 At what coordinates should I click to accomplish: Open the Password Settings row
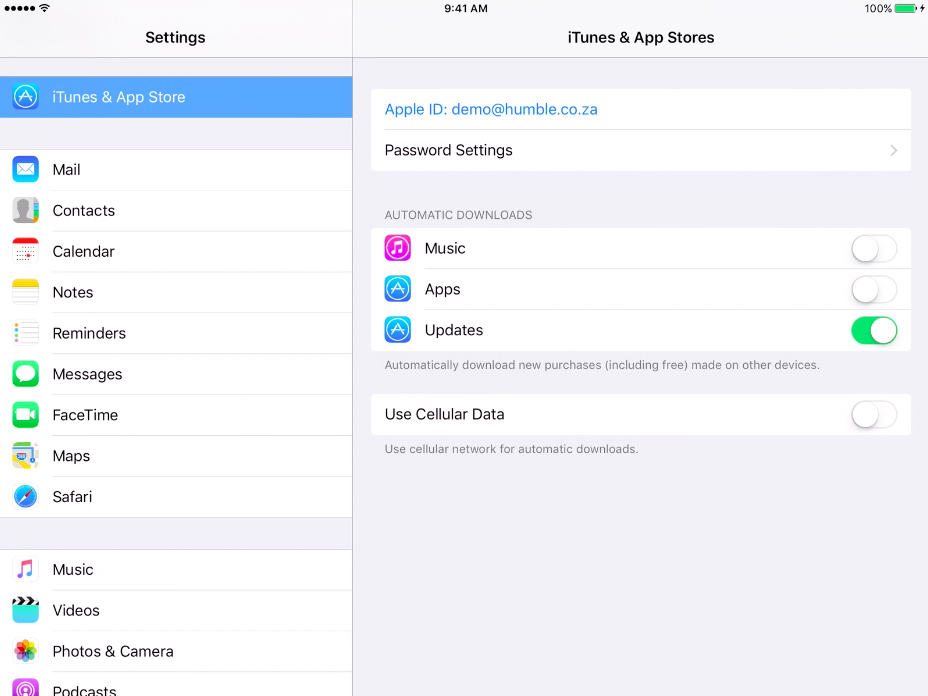click(641, 150)
